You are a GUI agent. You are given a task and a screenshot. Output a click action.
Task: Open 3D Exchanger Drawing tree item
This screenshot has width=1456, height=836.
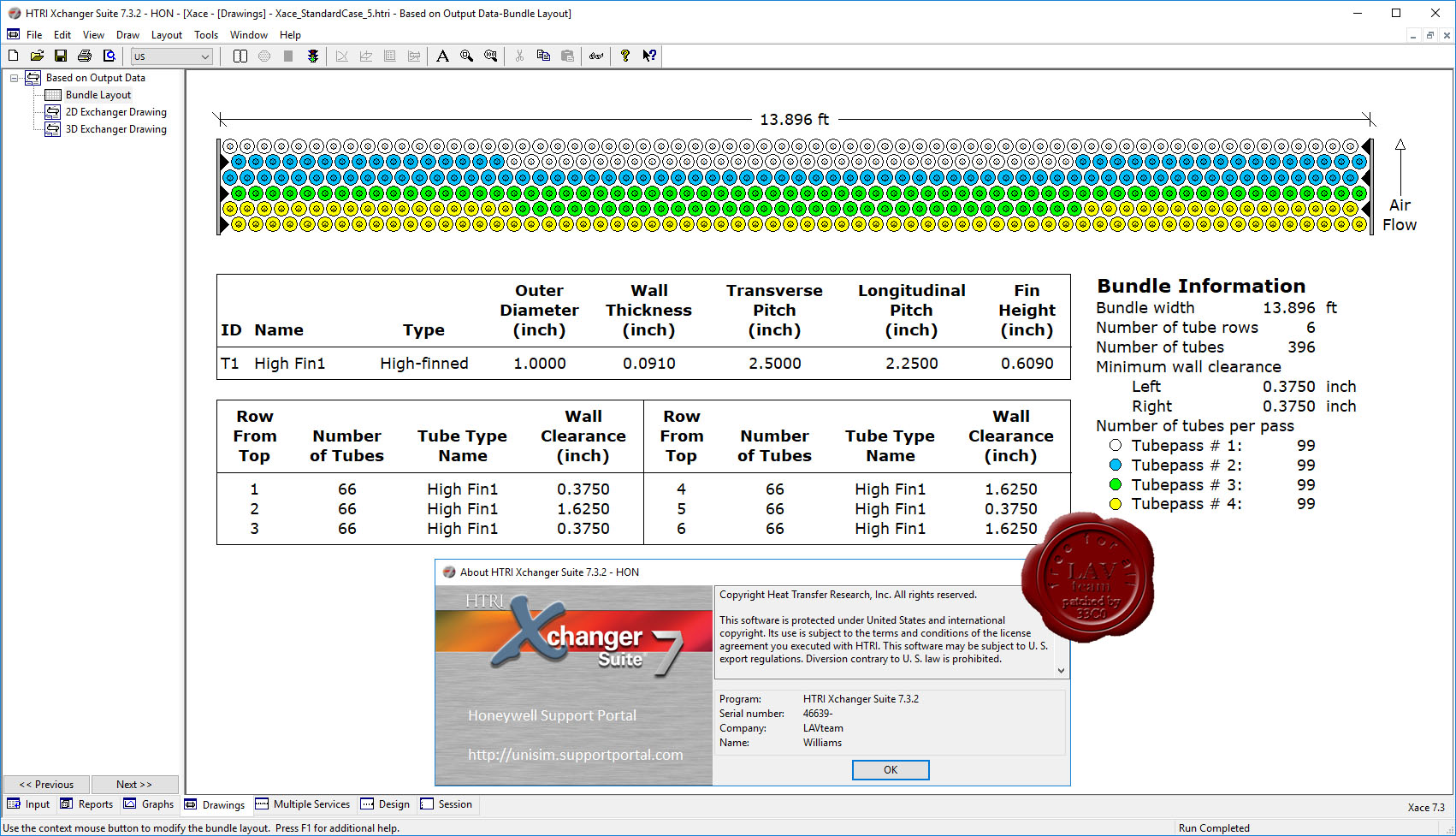click(115, 129)
